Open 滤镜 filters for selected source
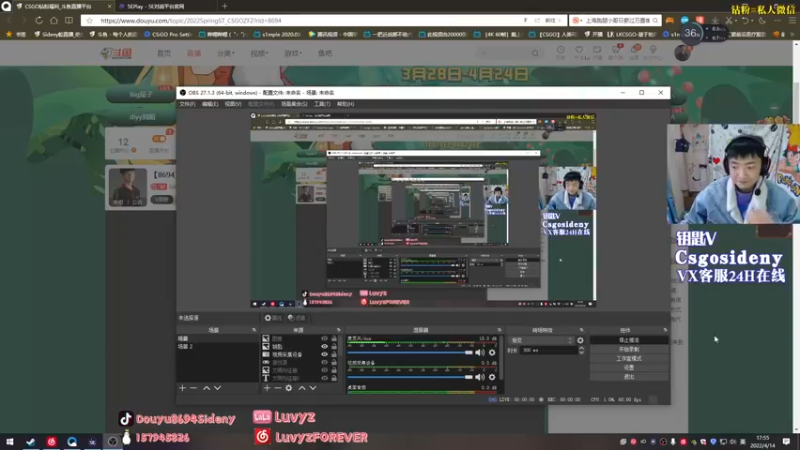Image resolution: width=800 pixels, height=450 pixels. [296, 318]
